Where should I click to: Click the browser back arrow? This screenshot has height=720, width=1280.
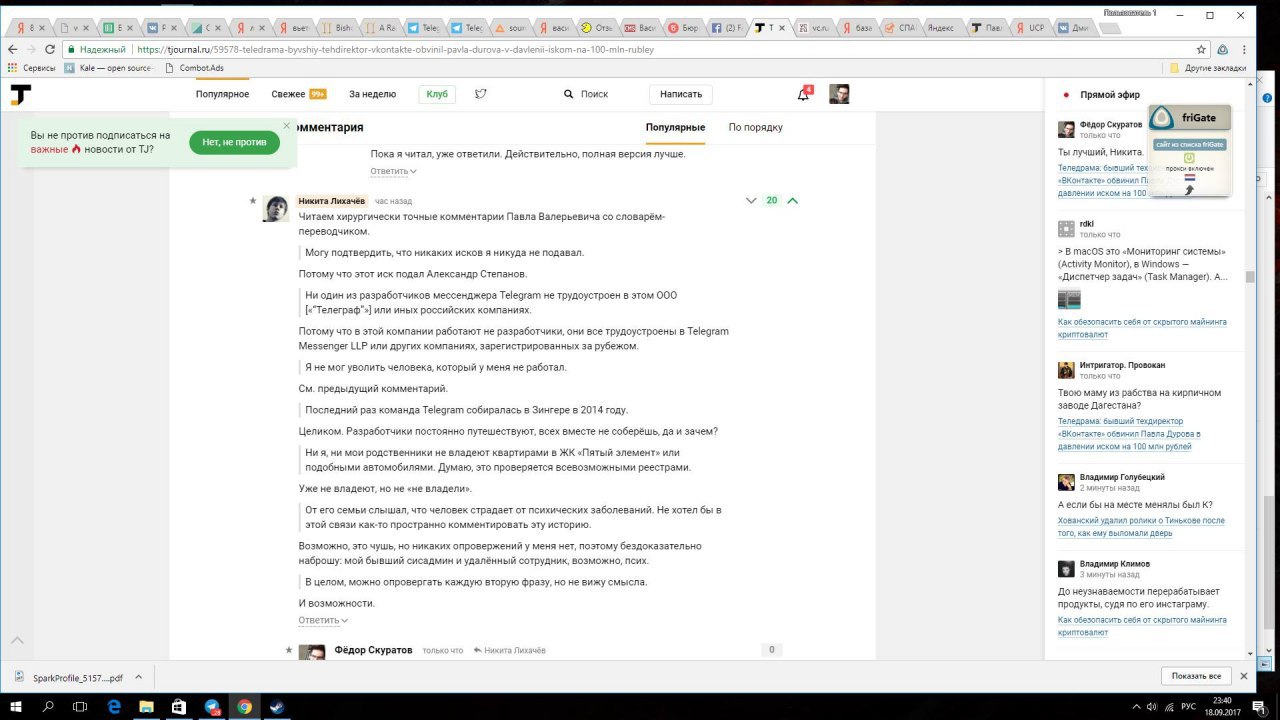12,49
